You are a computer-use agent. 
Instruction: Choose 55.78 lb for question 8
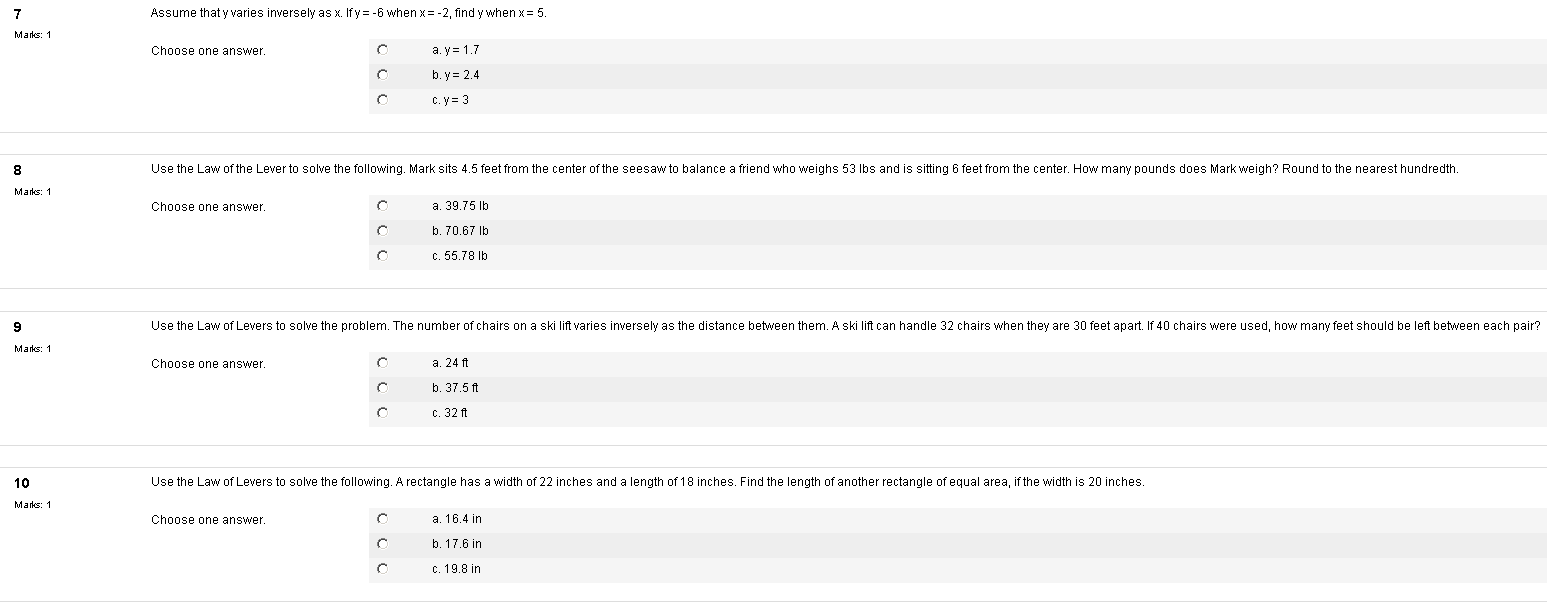point(381,255)
